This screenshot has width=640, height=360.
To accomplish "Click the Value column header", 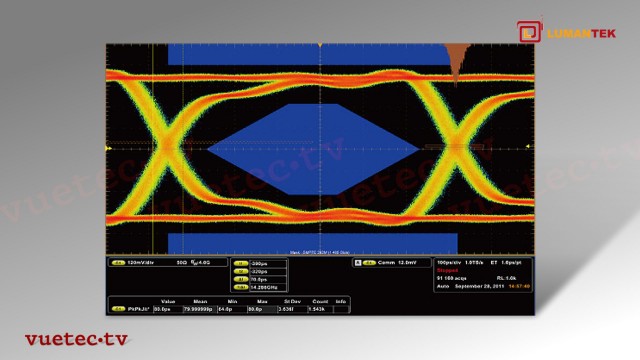I will [x=168, y=302].
